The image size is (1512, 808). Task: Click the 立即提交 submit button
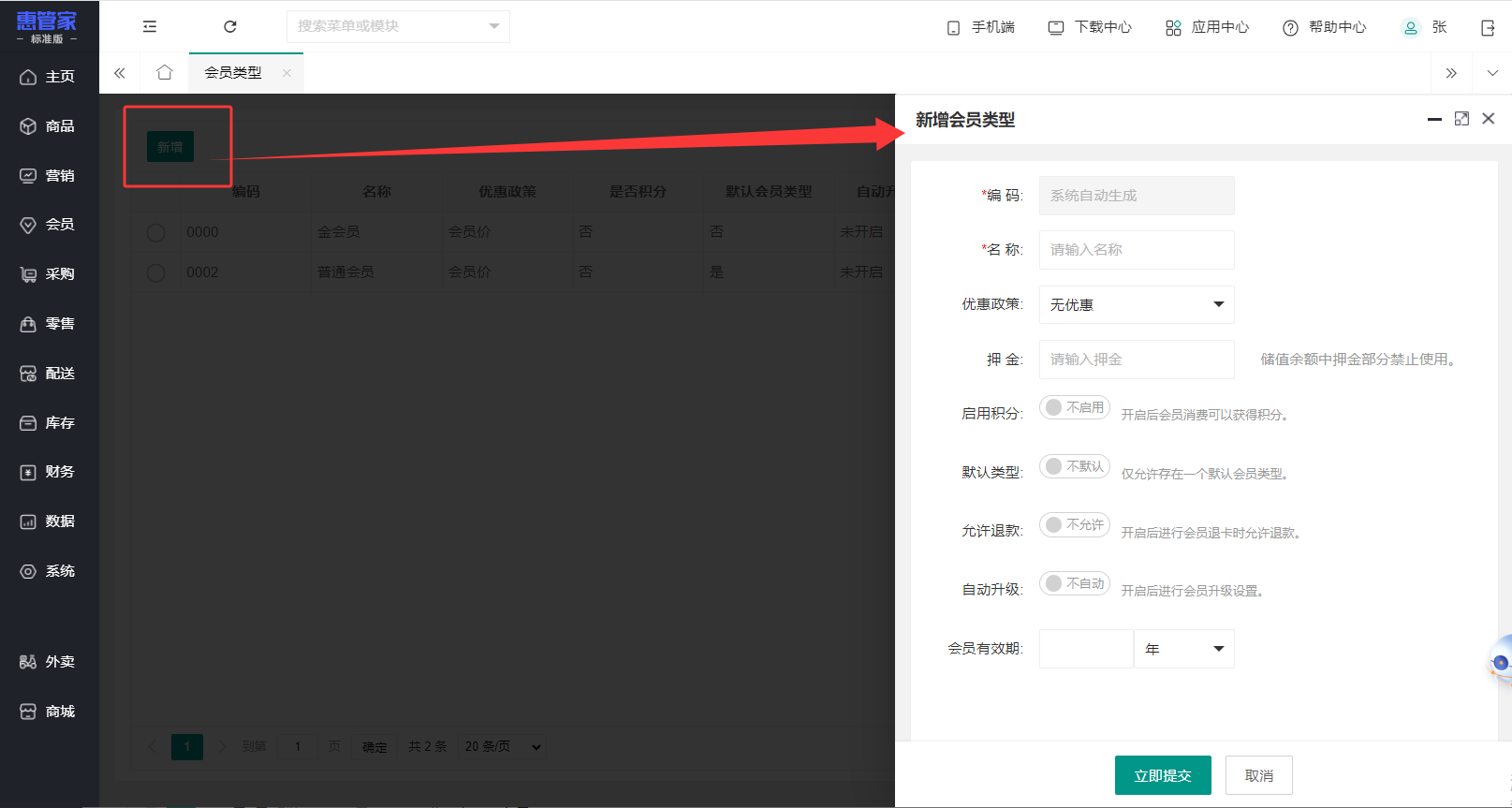coord(1163,775)
